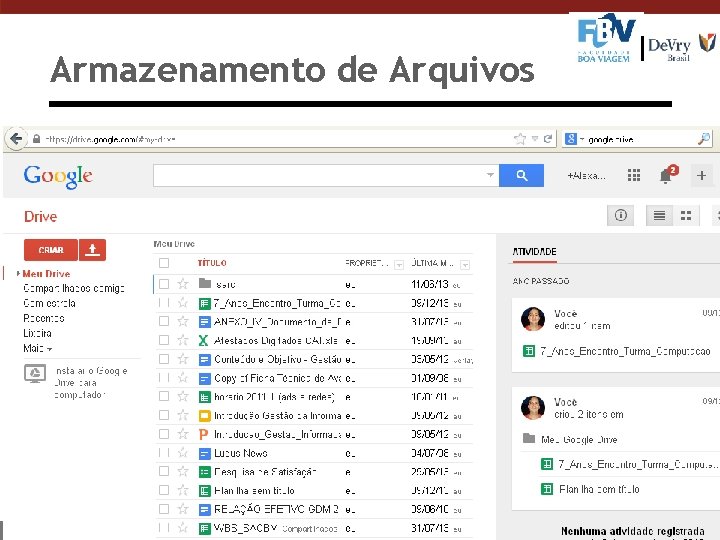
Task: Click the blue Google search button
Action: 521,175
